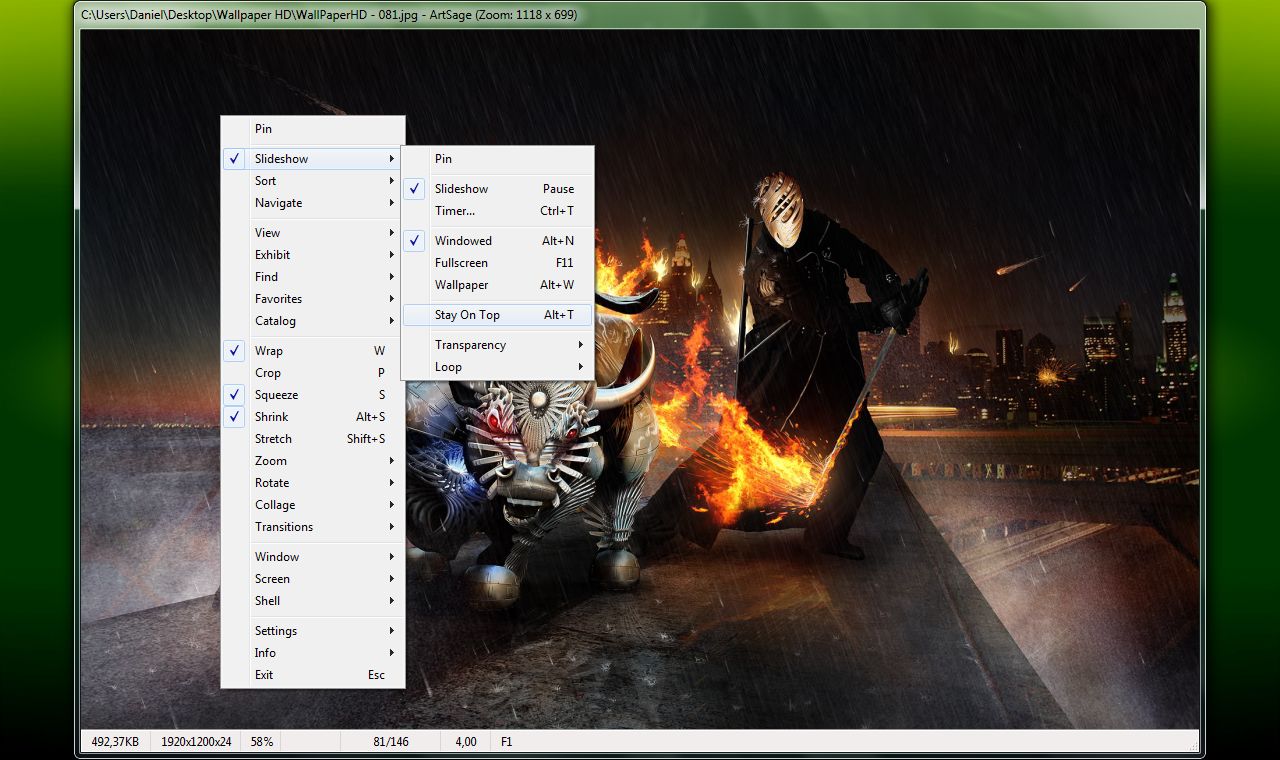
Task: Open the Window submenu
Action: tap(313, 557)
